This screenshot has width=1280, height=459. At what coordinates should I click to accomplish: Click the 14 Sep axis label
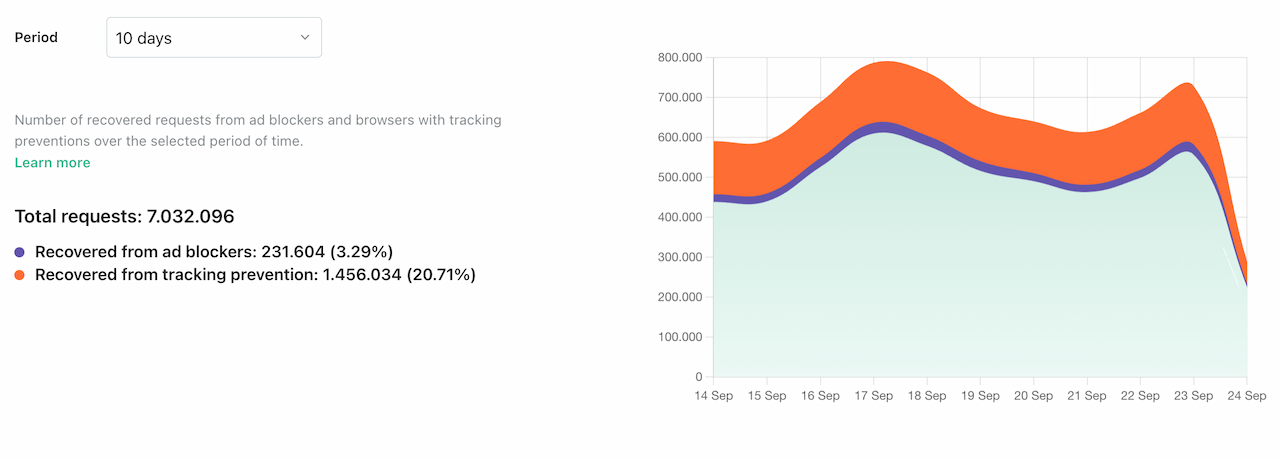[x=714, y=396]
